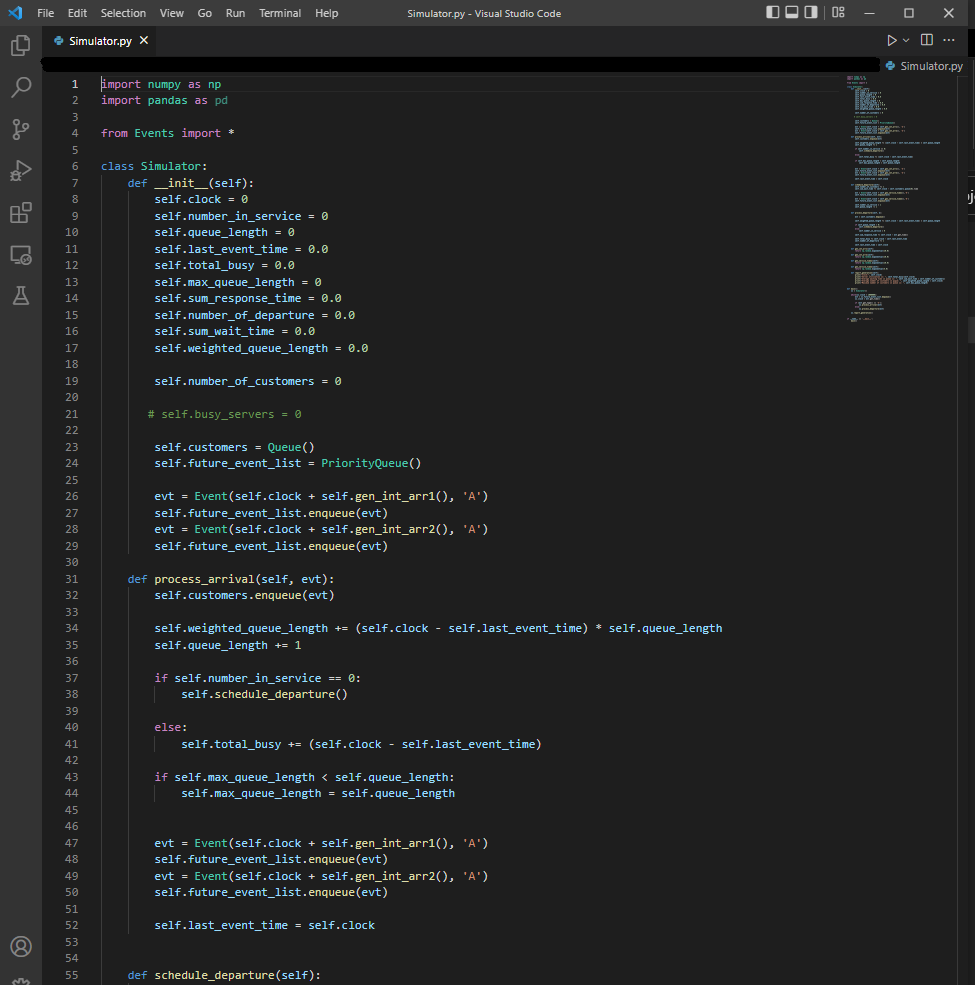
Task: Split the editor to the right
Action: click(x=926, y=40)
